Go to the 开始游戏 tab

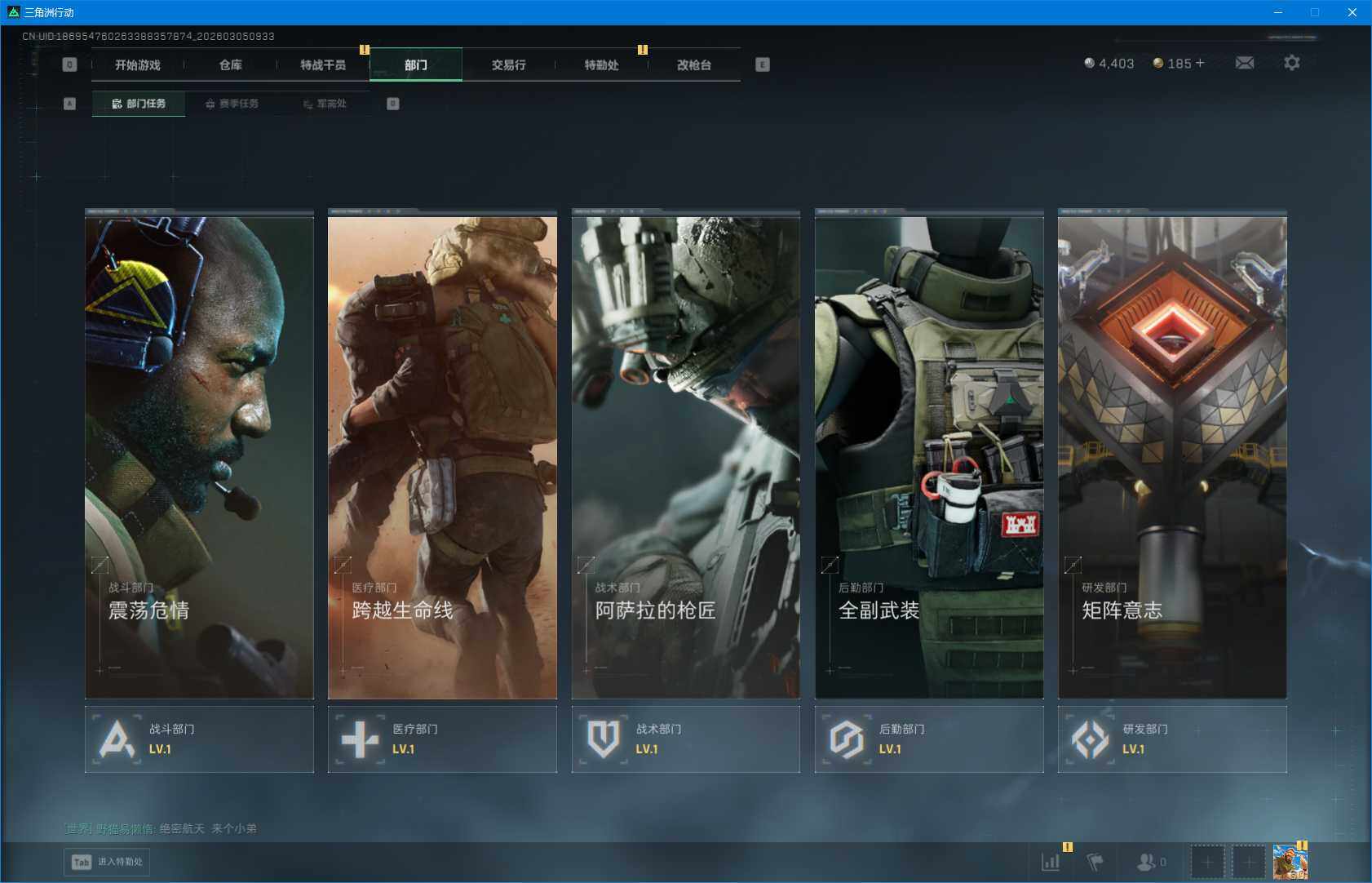tap(137, 65)
